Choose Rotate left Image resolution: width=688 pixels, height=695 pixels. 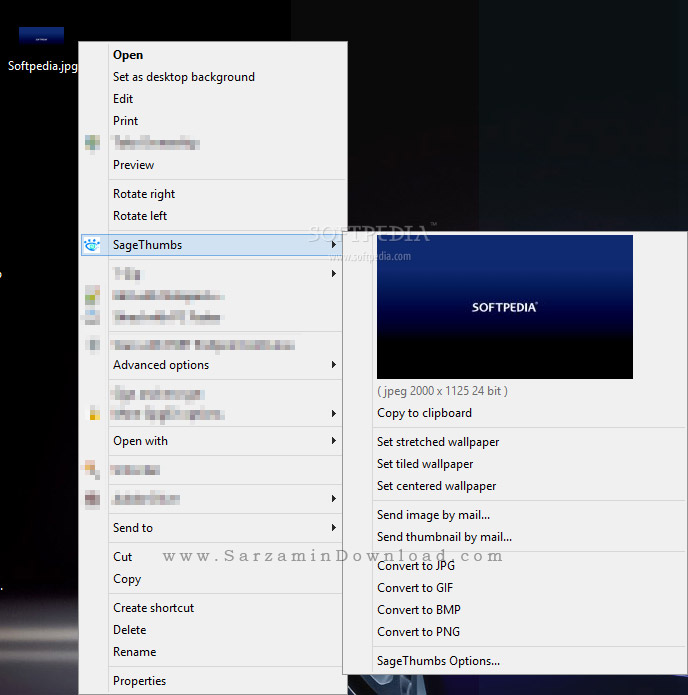(213, 216)
